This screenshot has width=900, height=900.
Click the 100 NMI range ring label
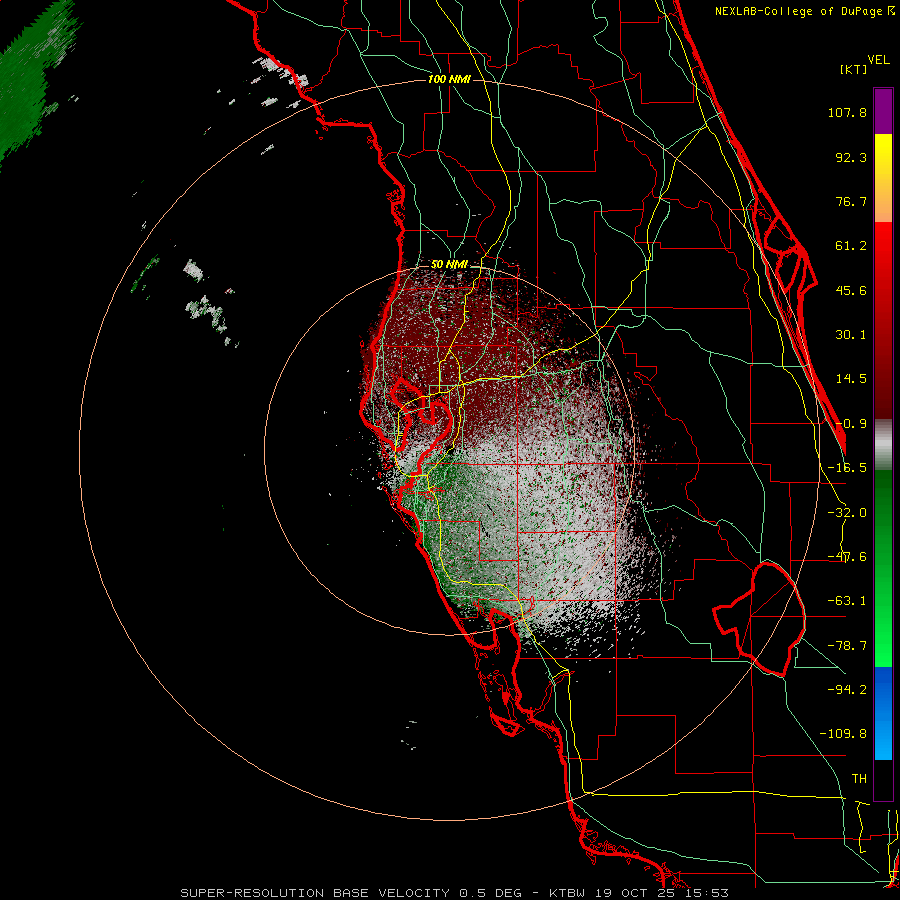449,79
